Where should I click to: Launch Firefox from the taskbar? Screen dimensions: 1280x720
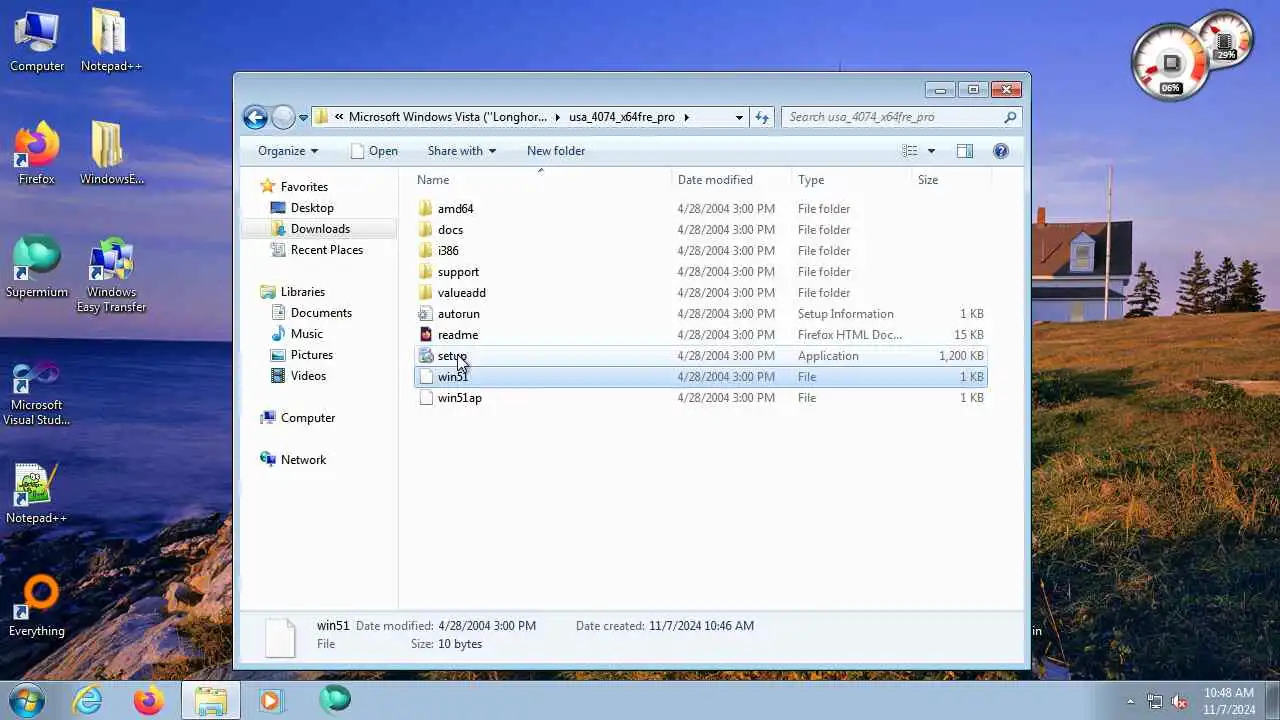coord(149,700)
